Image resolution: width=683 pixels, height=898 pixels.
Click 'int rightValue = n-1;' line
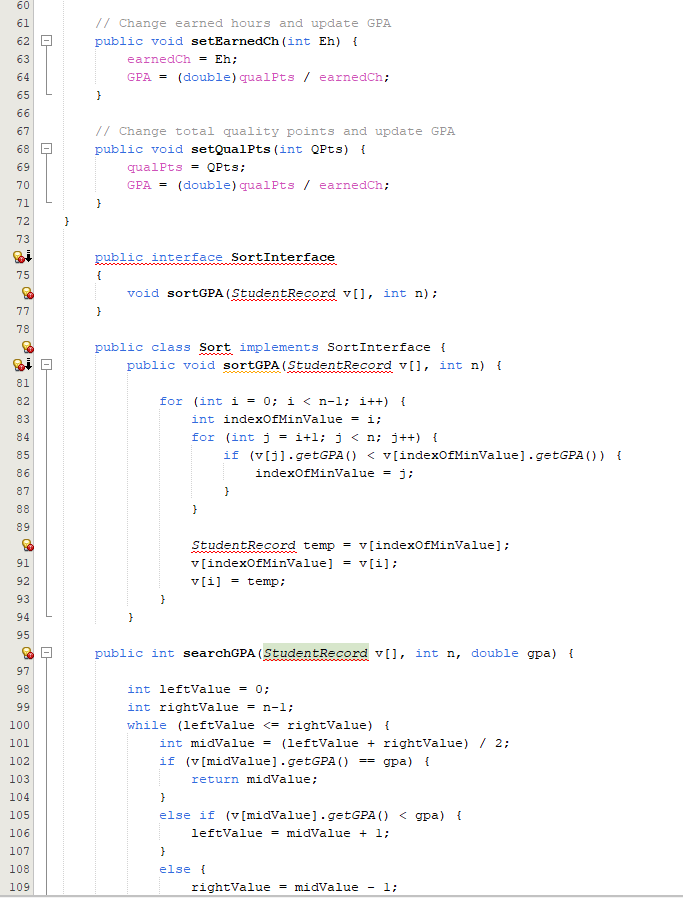pyautogui.click(x=210, y=707)
